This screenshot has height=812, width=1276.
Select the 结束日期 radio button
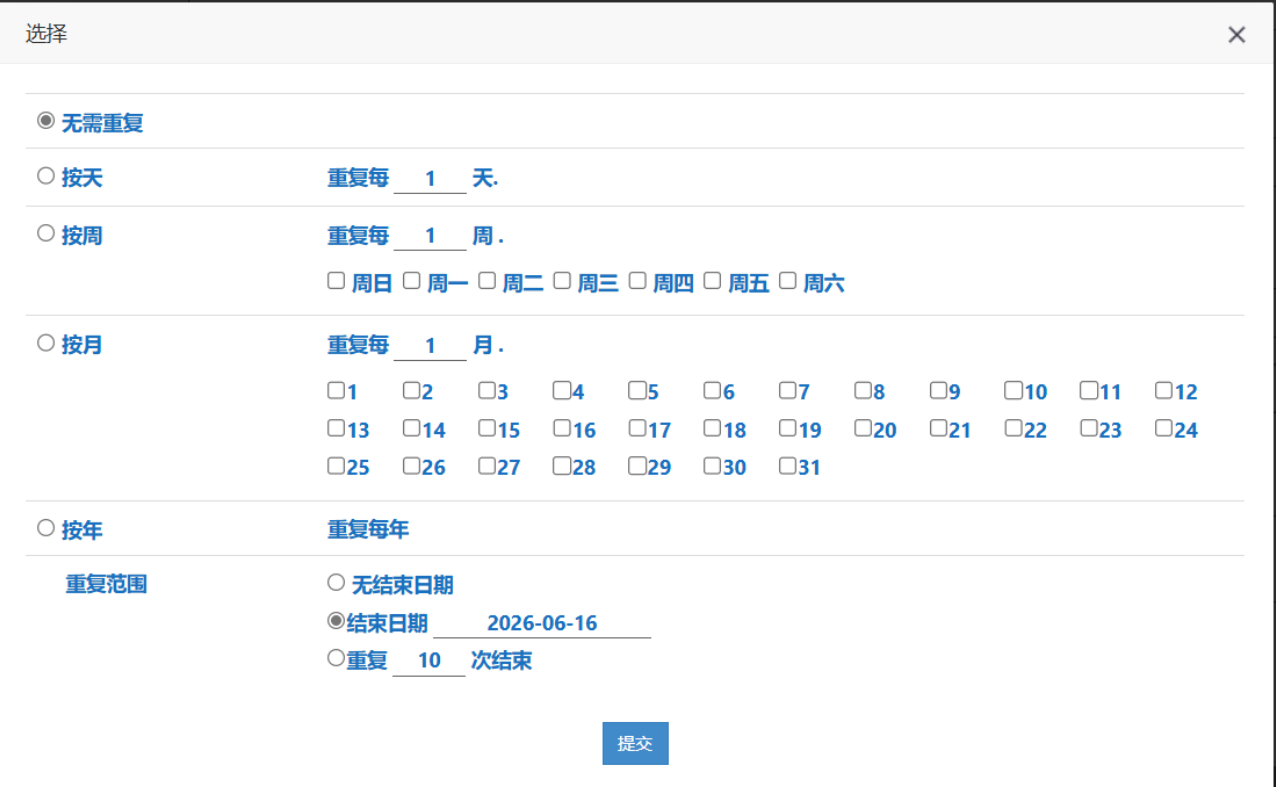click(336, 621)
